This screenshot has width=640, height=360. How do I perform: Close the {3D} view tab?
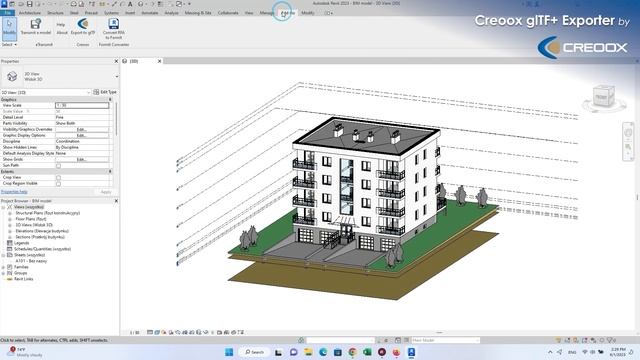160,61
